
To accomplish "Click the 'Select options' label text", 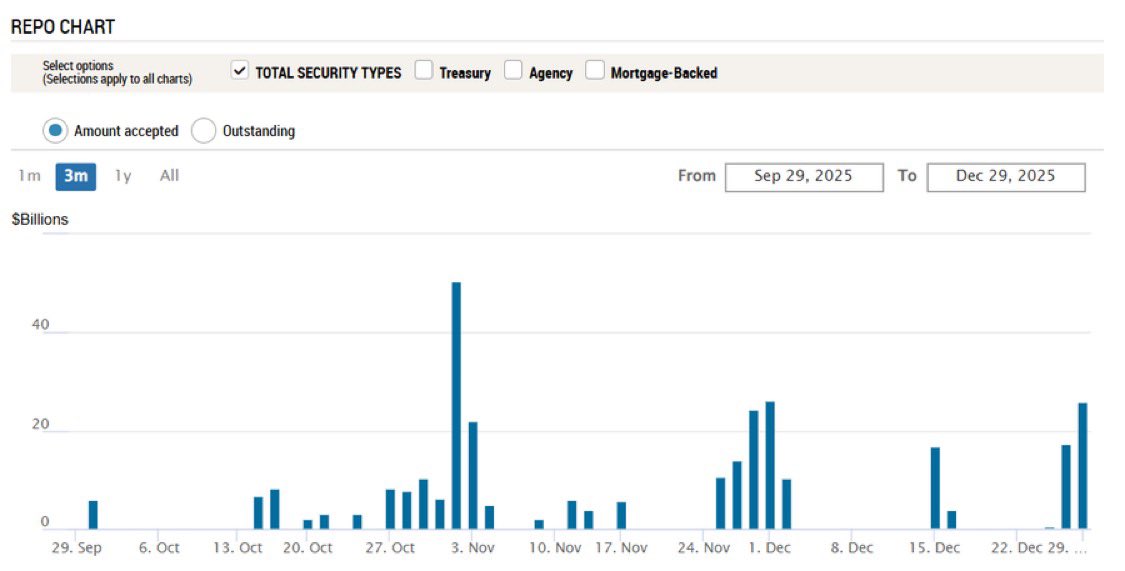I will pyautogui.click(x=77, y=65).
